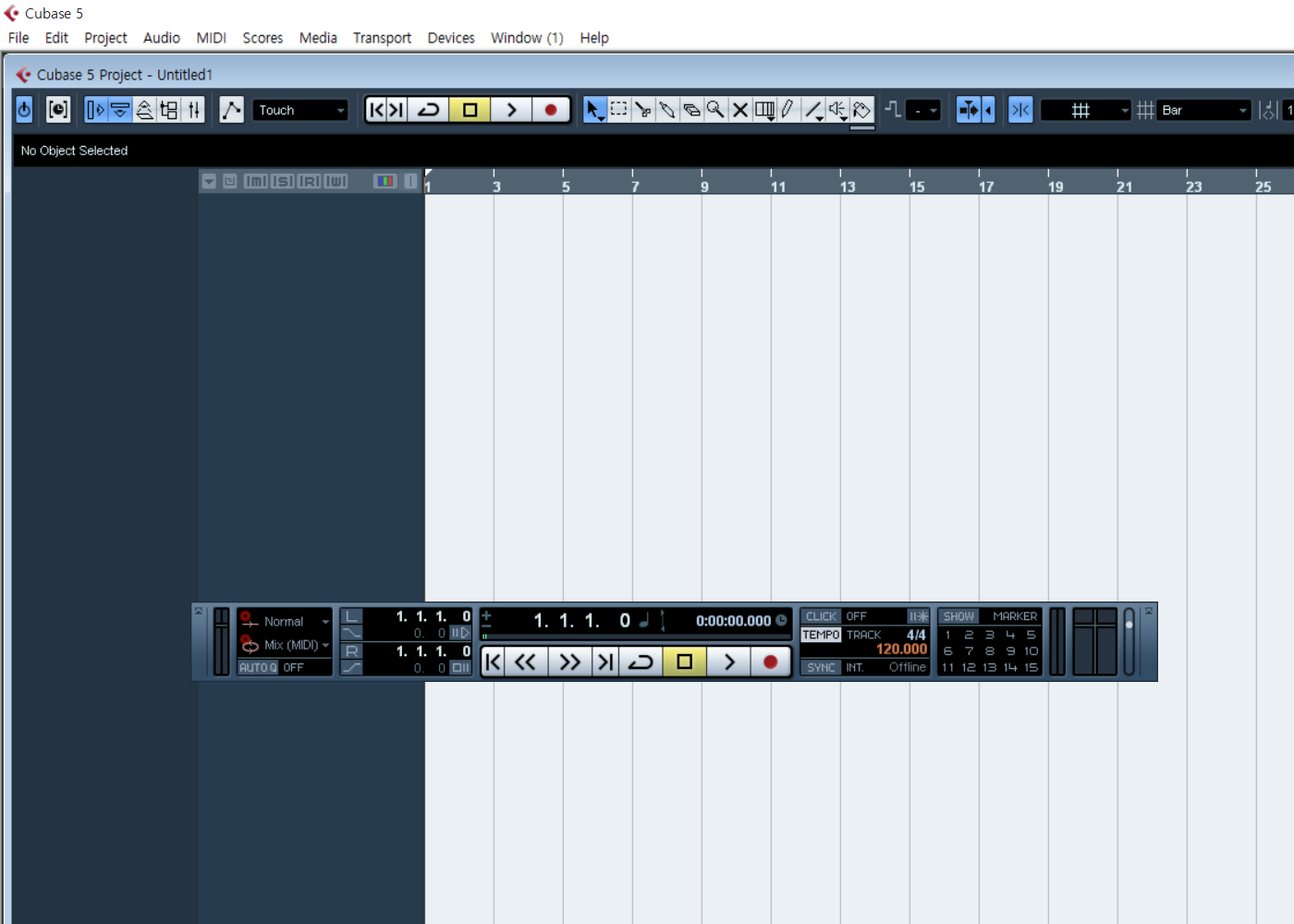Screen dimensions: 1294x924
Task: Toggle Show Overview button
Action: pos(145,110)
